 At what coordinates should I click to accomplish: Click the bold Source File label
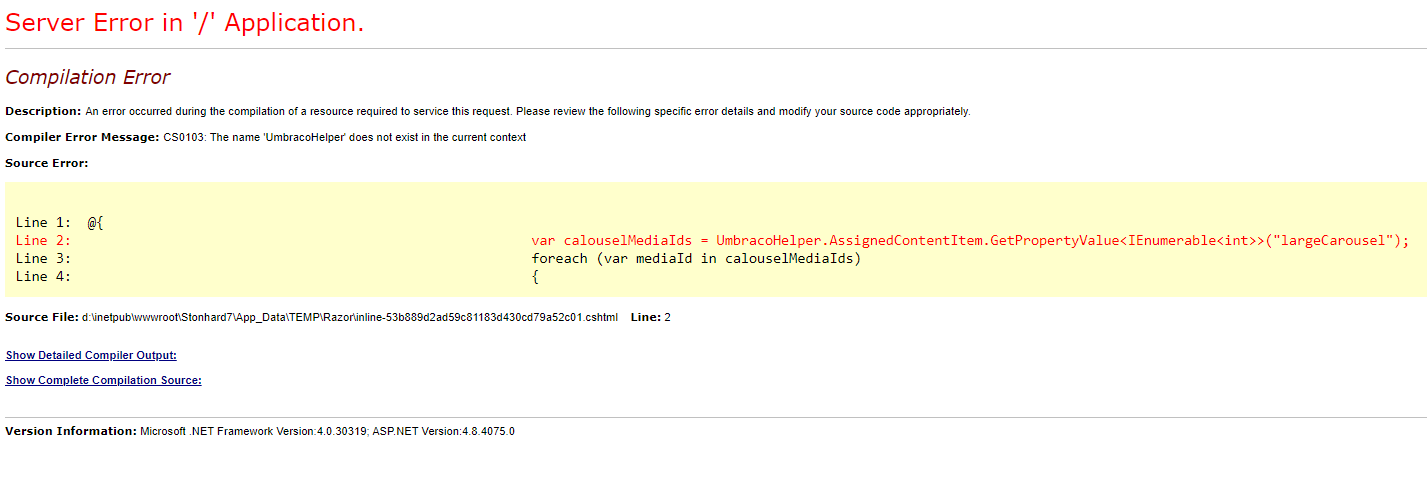[x=42, y=317]
